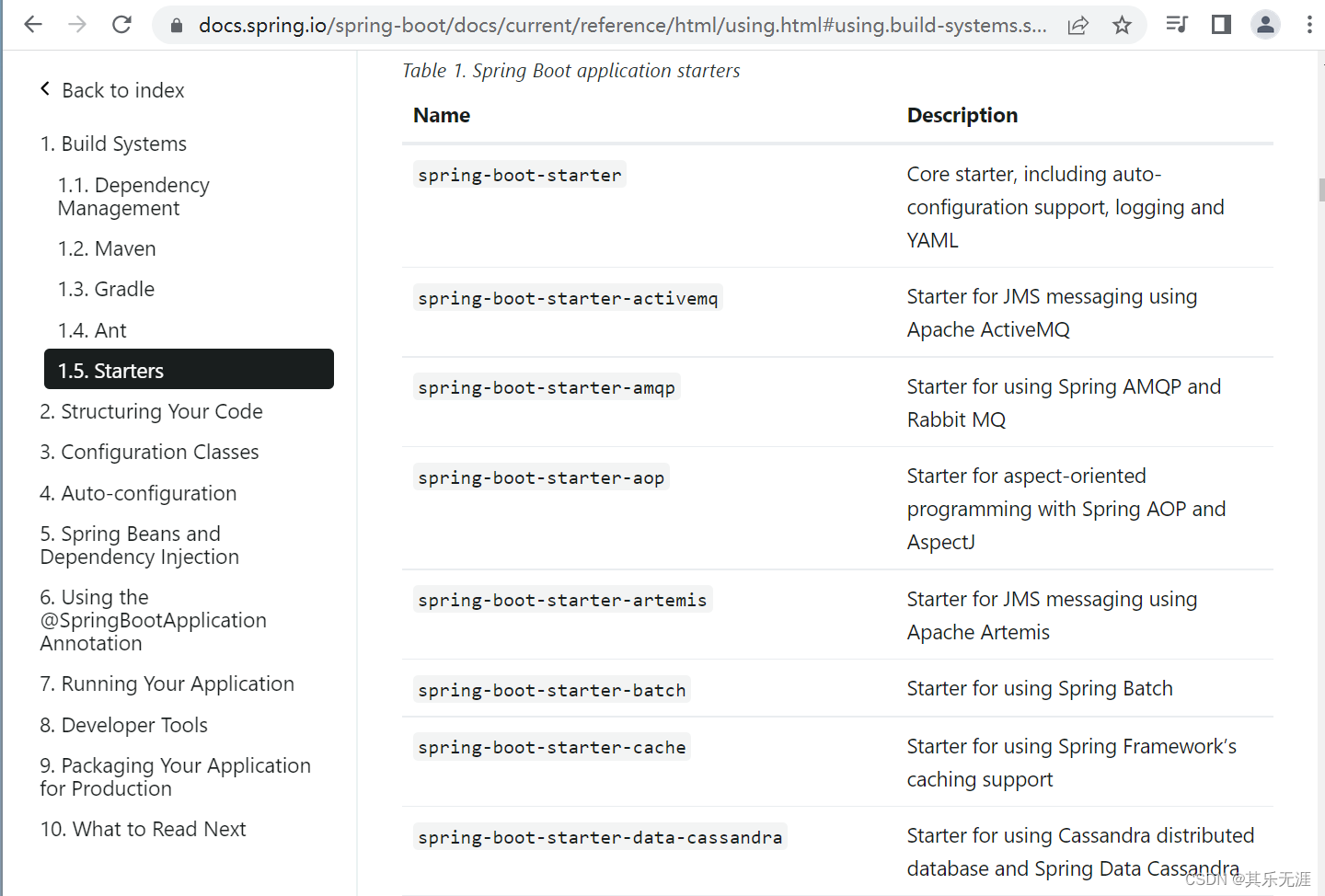
Task: Open 1.4. Ant section
Action: (92, 330)
